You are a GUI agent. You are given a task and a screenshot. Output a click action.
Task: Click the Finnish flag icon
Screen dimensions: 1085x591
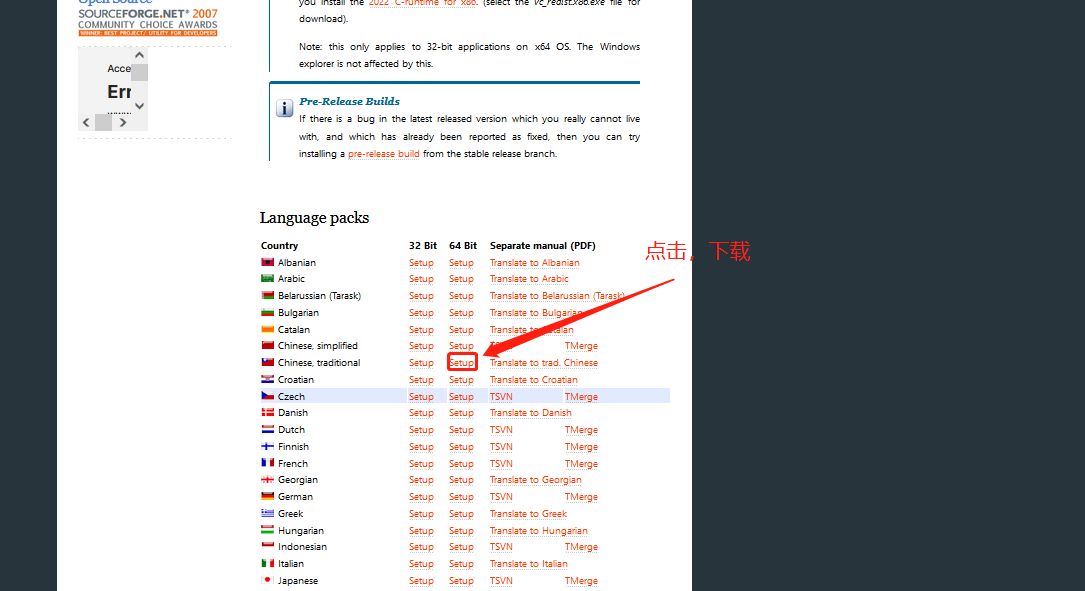click(x=267, y=446)
